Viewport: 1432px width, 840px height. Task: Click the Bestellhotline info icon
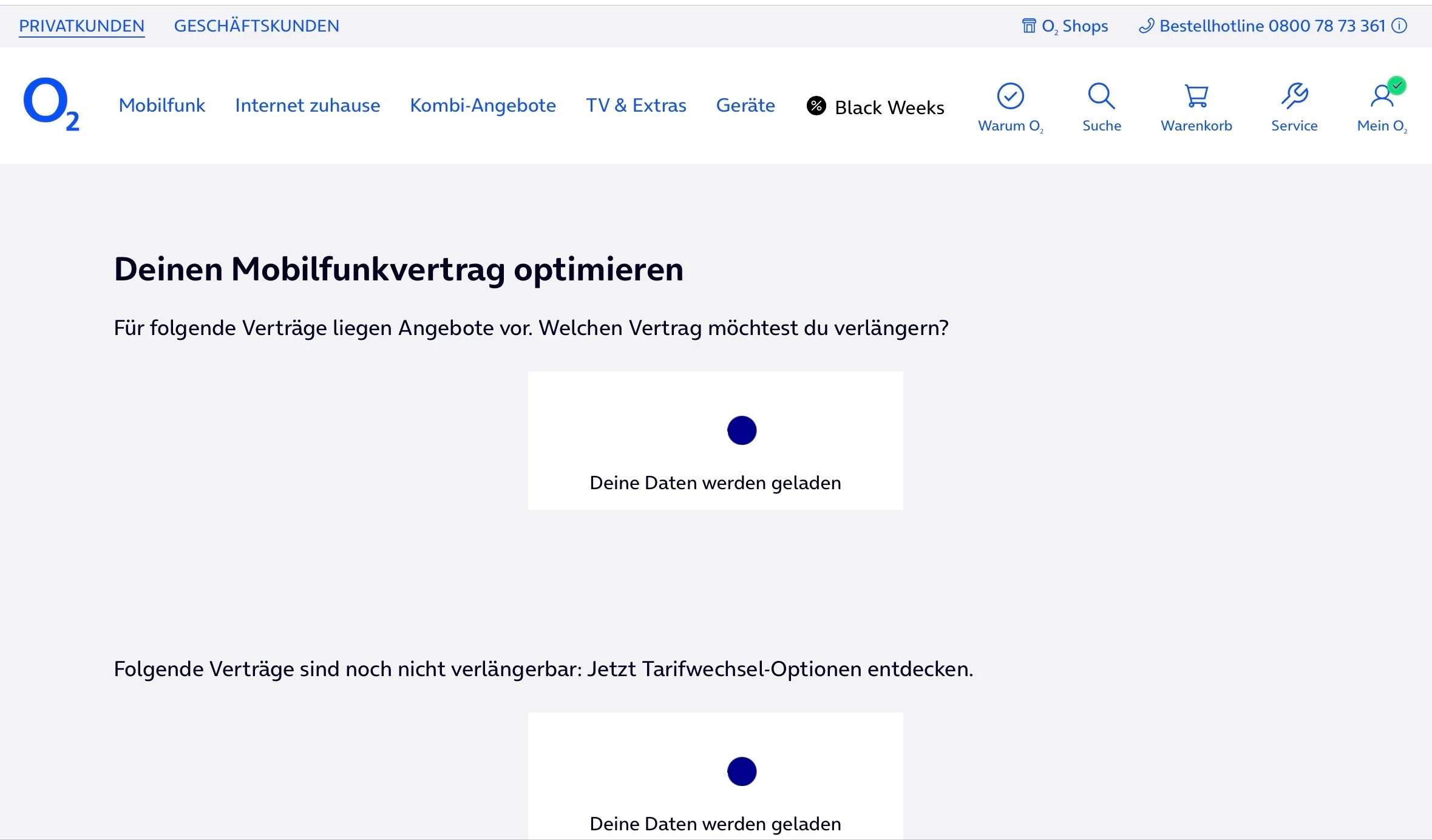(x=1399, y=25)
